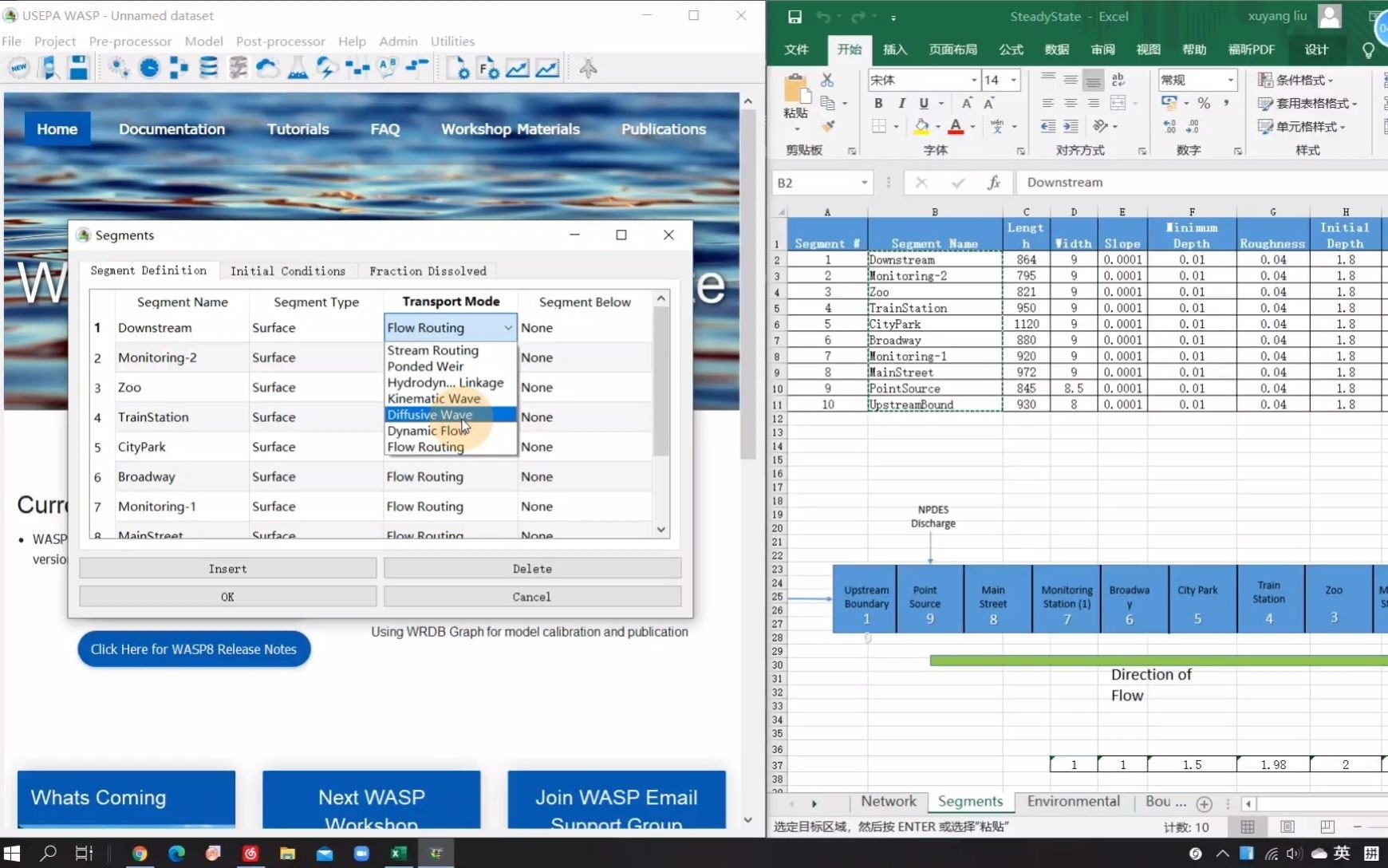Toggle Underline formatting in Excel

click(924, 103)
